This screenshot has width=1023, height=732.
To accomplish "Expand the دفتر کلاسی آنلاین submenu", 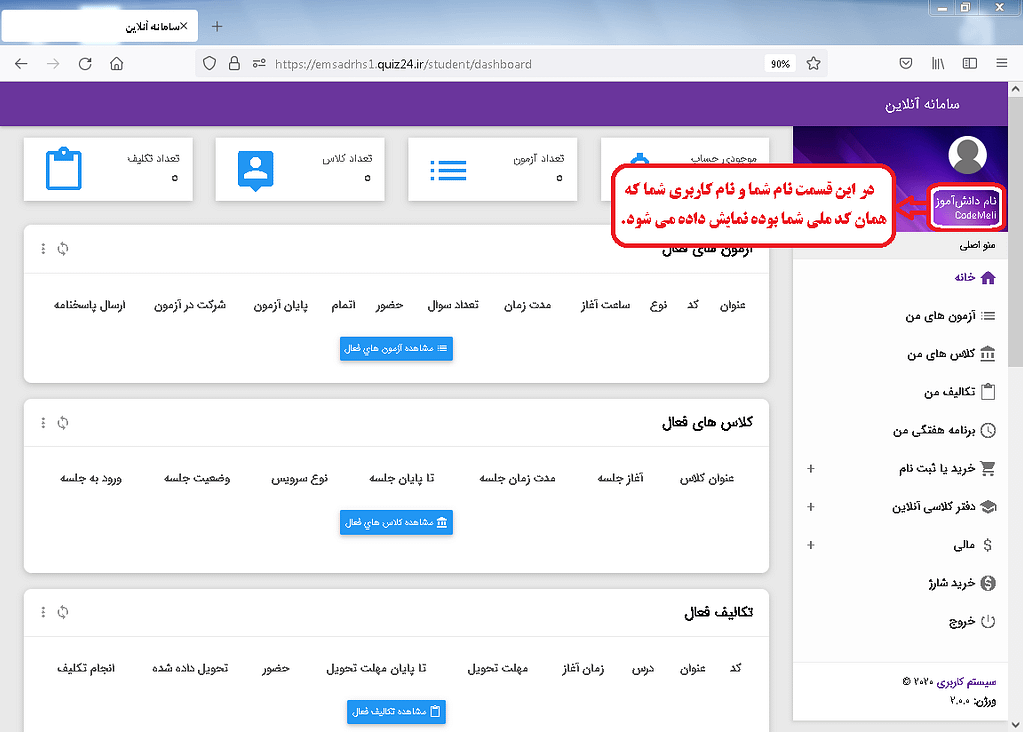I will point(810,507).
